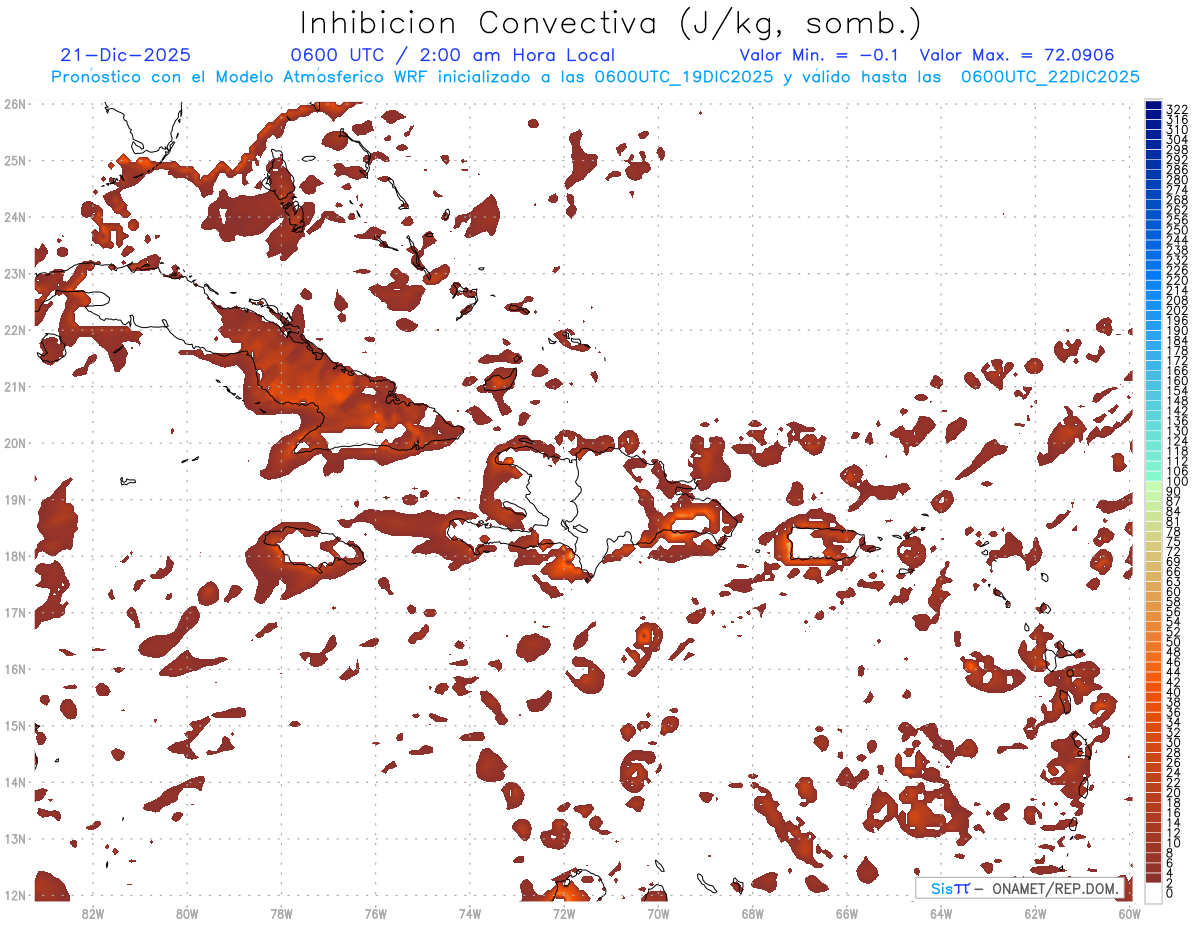Viewport: 1200px width, 927px height.
Task: Click the "68W" longitude label
Action: pos(752,913)
